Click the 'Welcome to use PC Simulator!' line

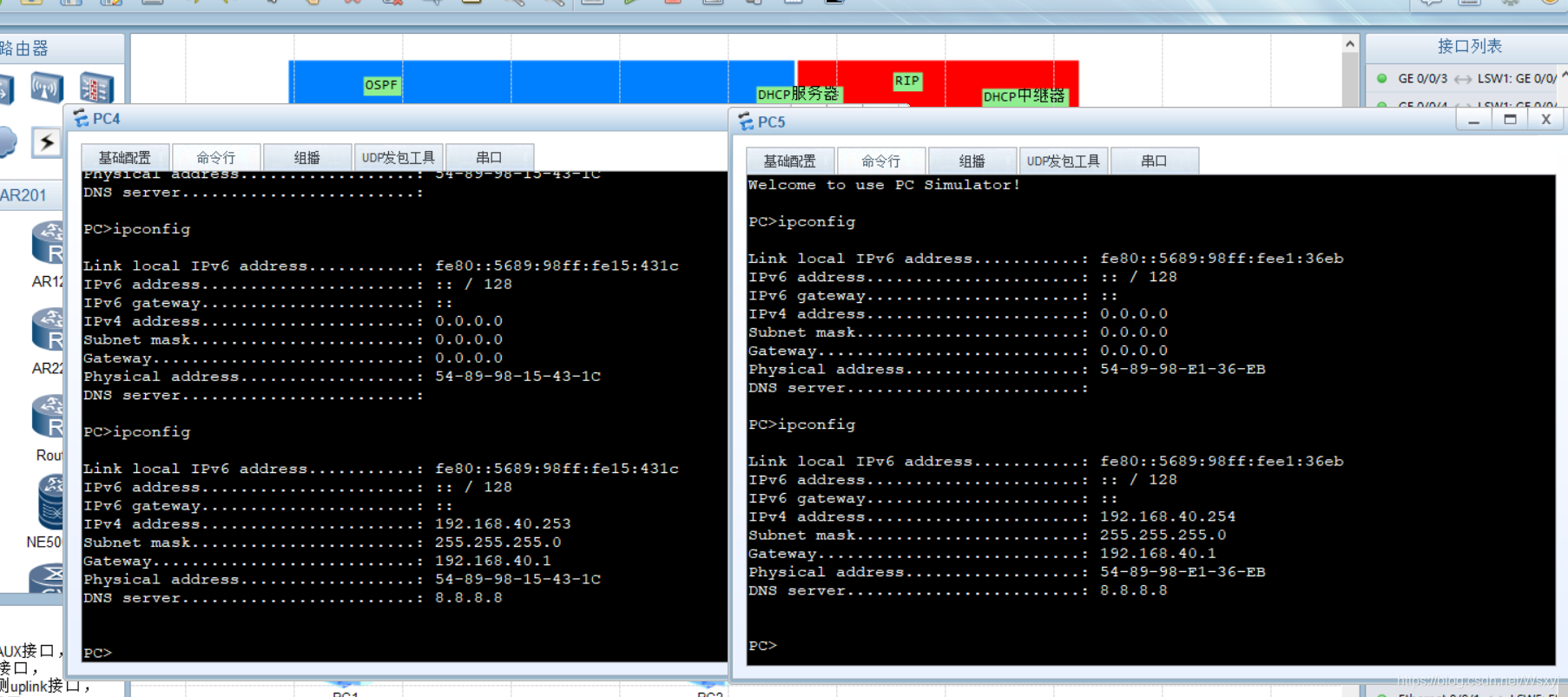pyautogui.click(x=884, y=185)
